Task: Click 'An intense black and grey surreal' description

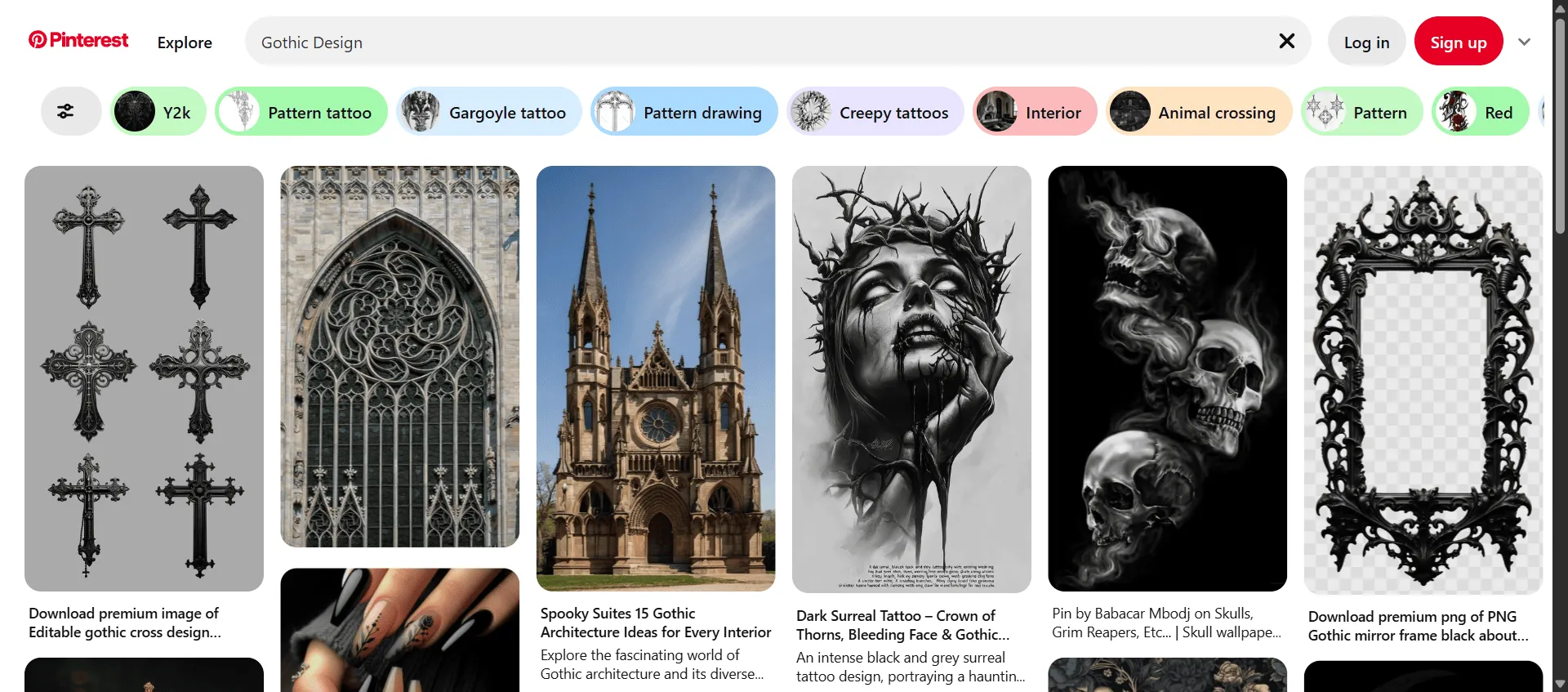Action: pyautogui.click(x=911, y=667)
